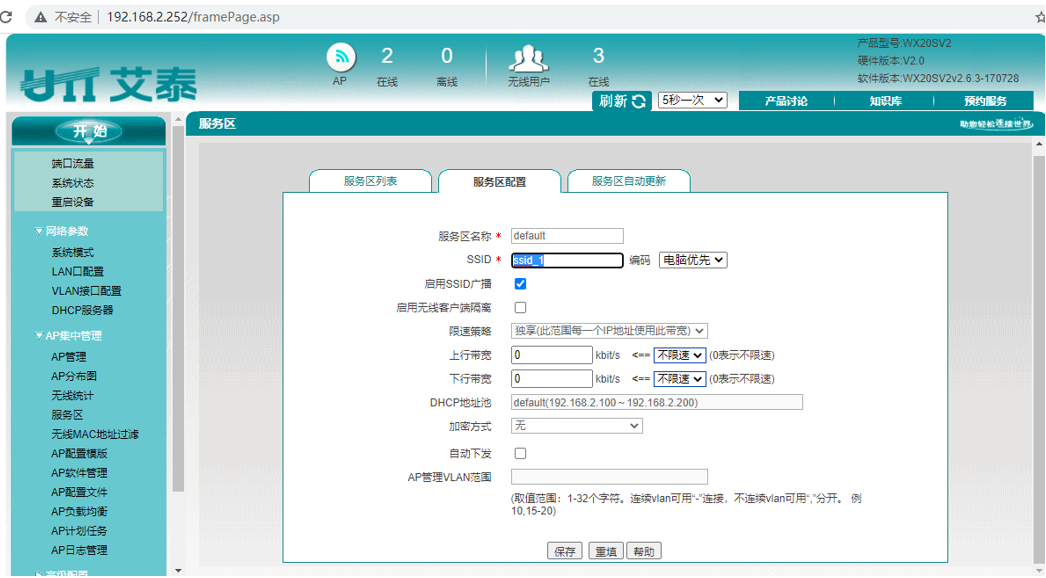Click the refresh arrows icon
Image resolution: width=1046 pixels, height=578 pixels.
639,101
